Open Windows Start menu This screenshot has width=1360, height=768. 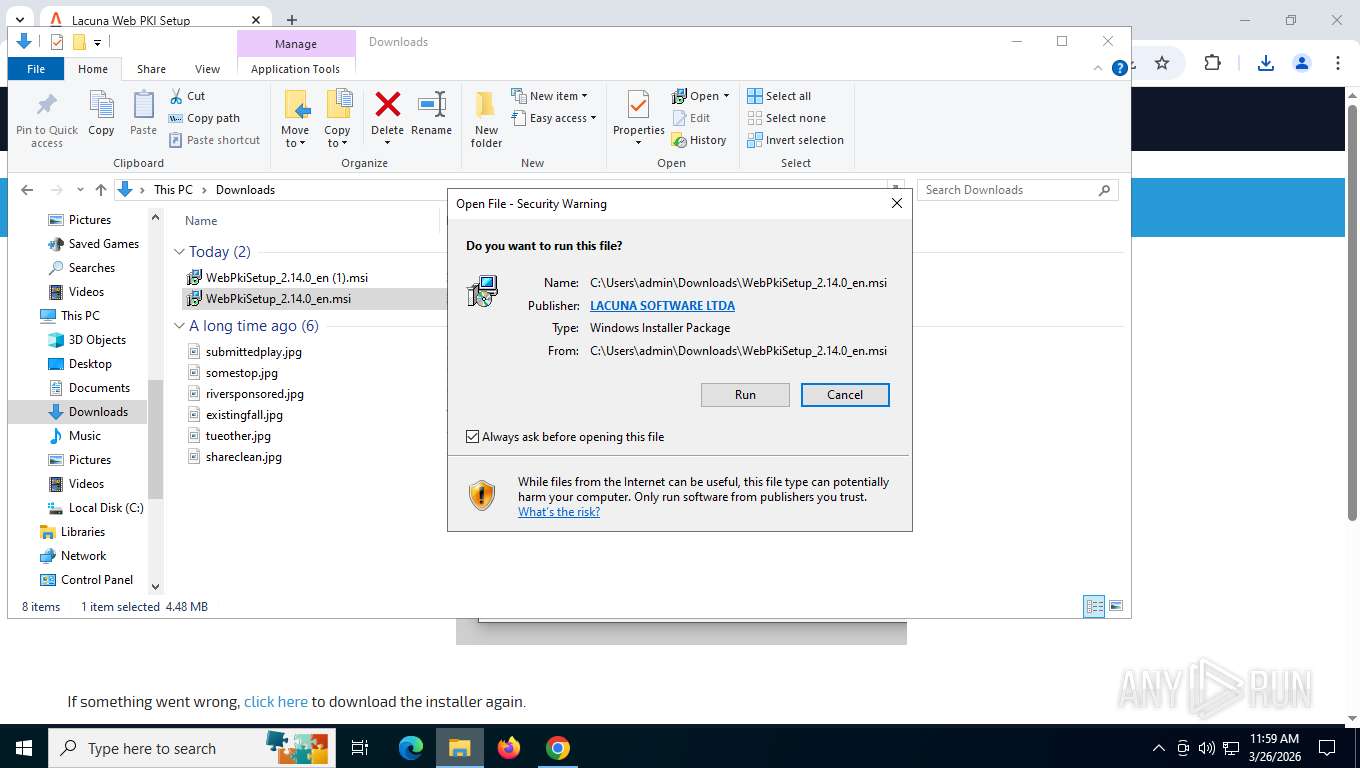point(24,748)
